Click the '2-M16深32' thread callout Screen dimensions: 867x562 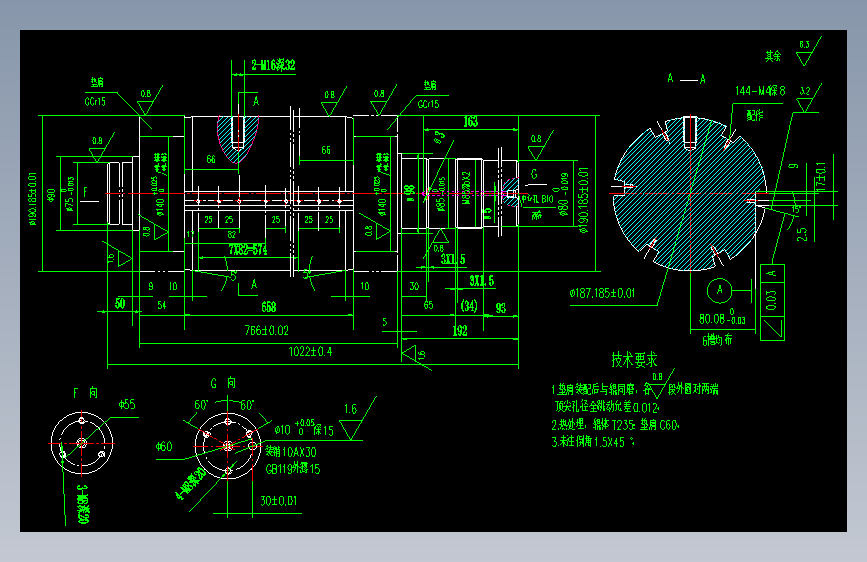click(x=274, y=65)
